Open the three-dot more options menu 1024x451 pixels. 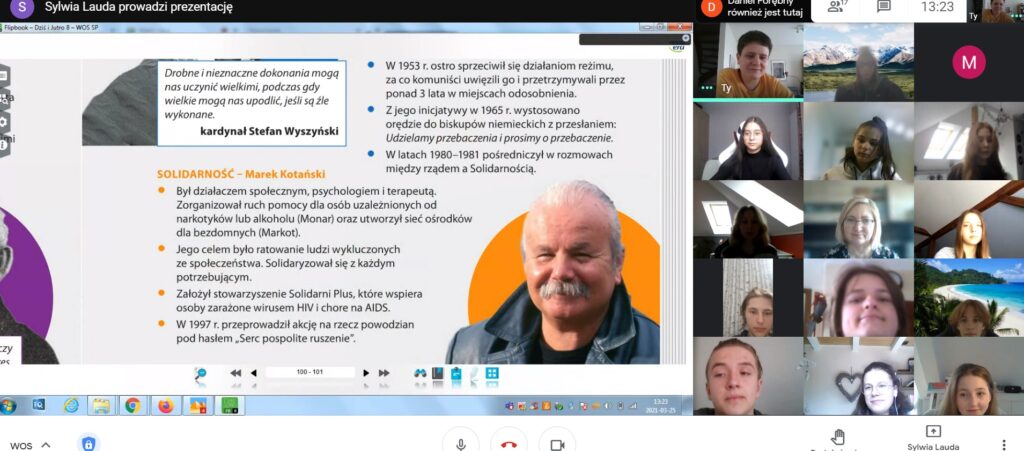coord(1004,444)
